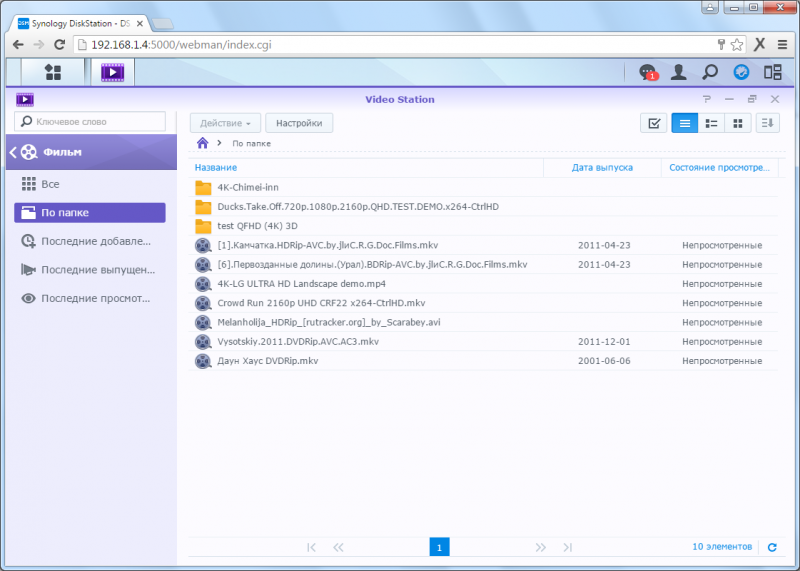Viewport: 800px width, 571px height.
Task: Toggle multi-select checkbox mode button
Action: click(654, 123)
